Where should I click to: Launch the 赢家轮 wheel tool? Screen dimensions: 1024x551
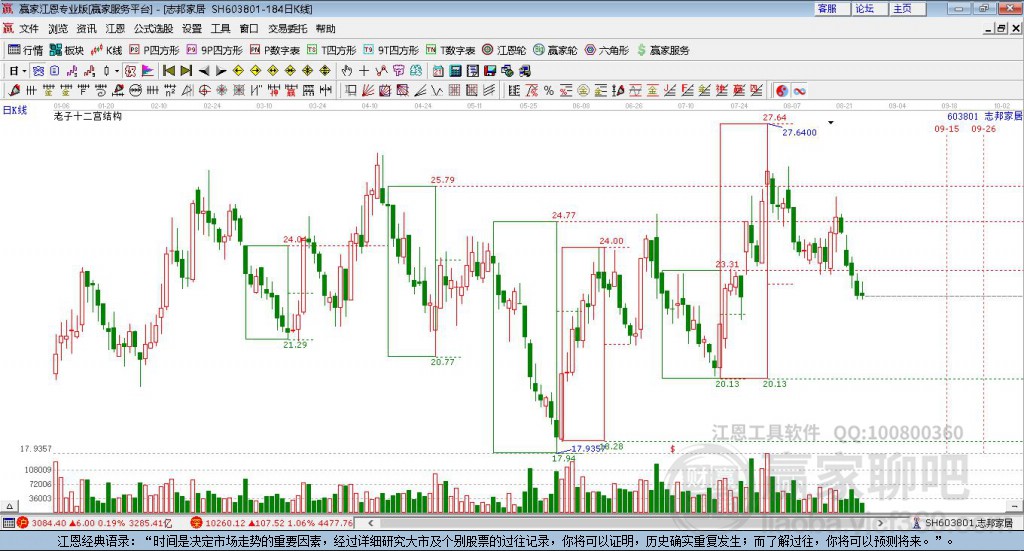[555, 50]
